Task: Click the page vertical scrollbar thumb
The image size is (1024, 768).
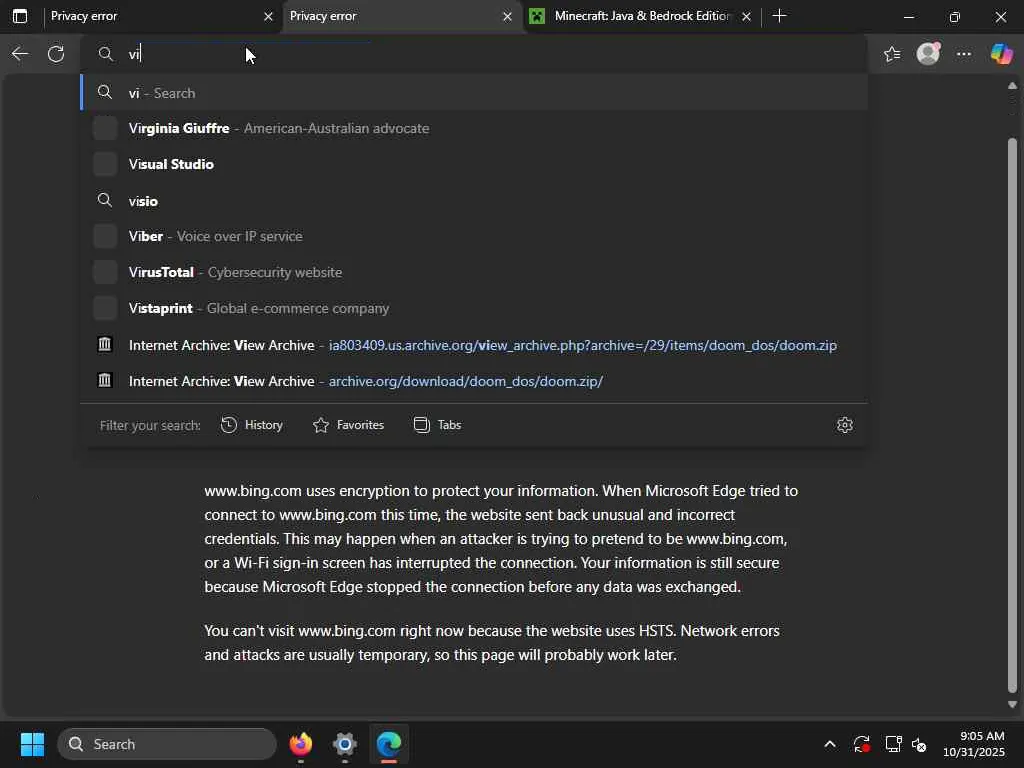Action: pyautogui.click(x=1012, y=415)
